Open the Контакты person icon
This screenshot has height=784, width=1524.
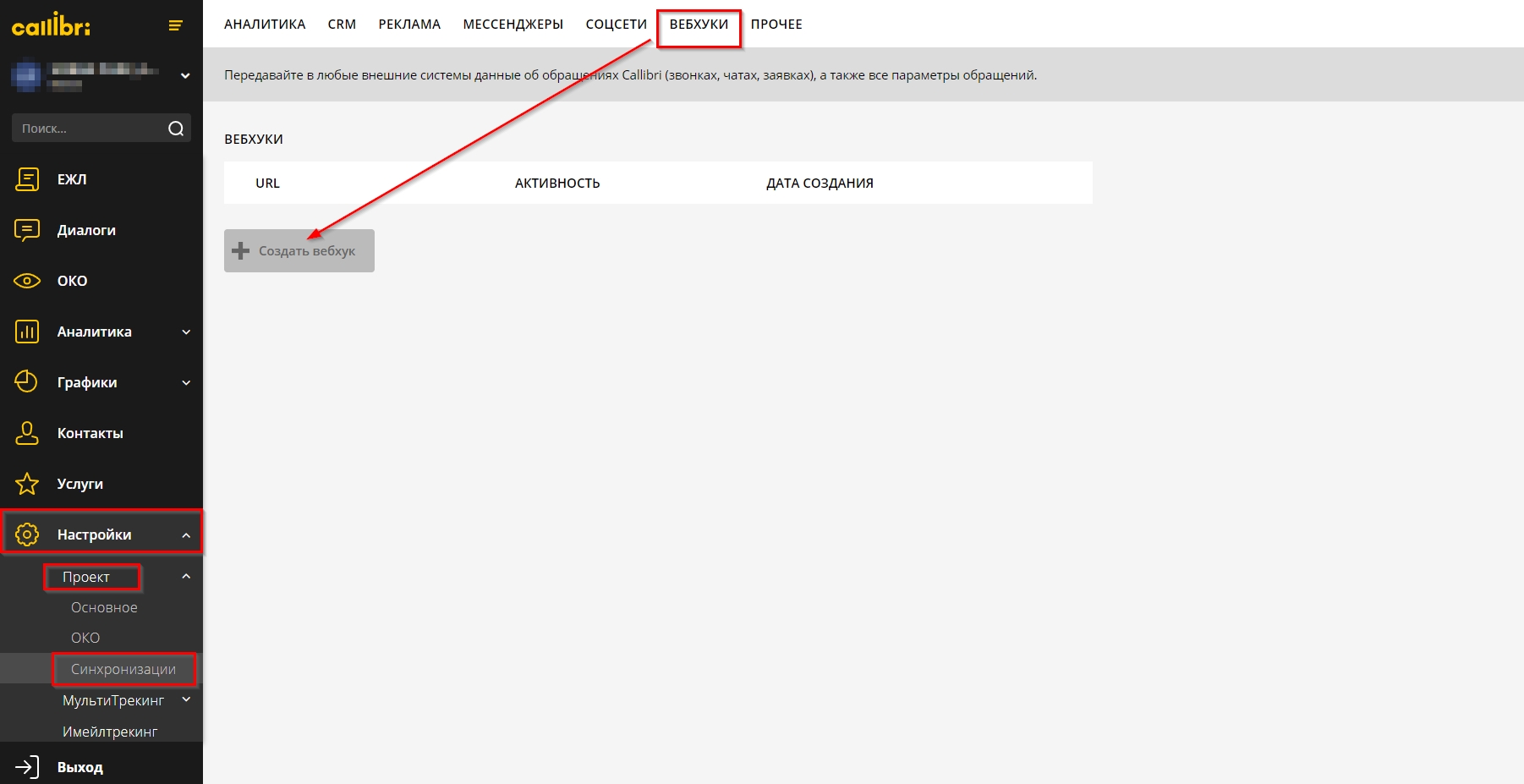pyautogui.click(x=27, y=433)
